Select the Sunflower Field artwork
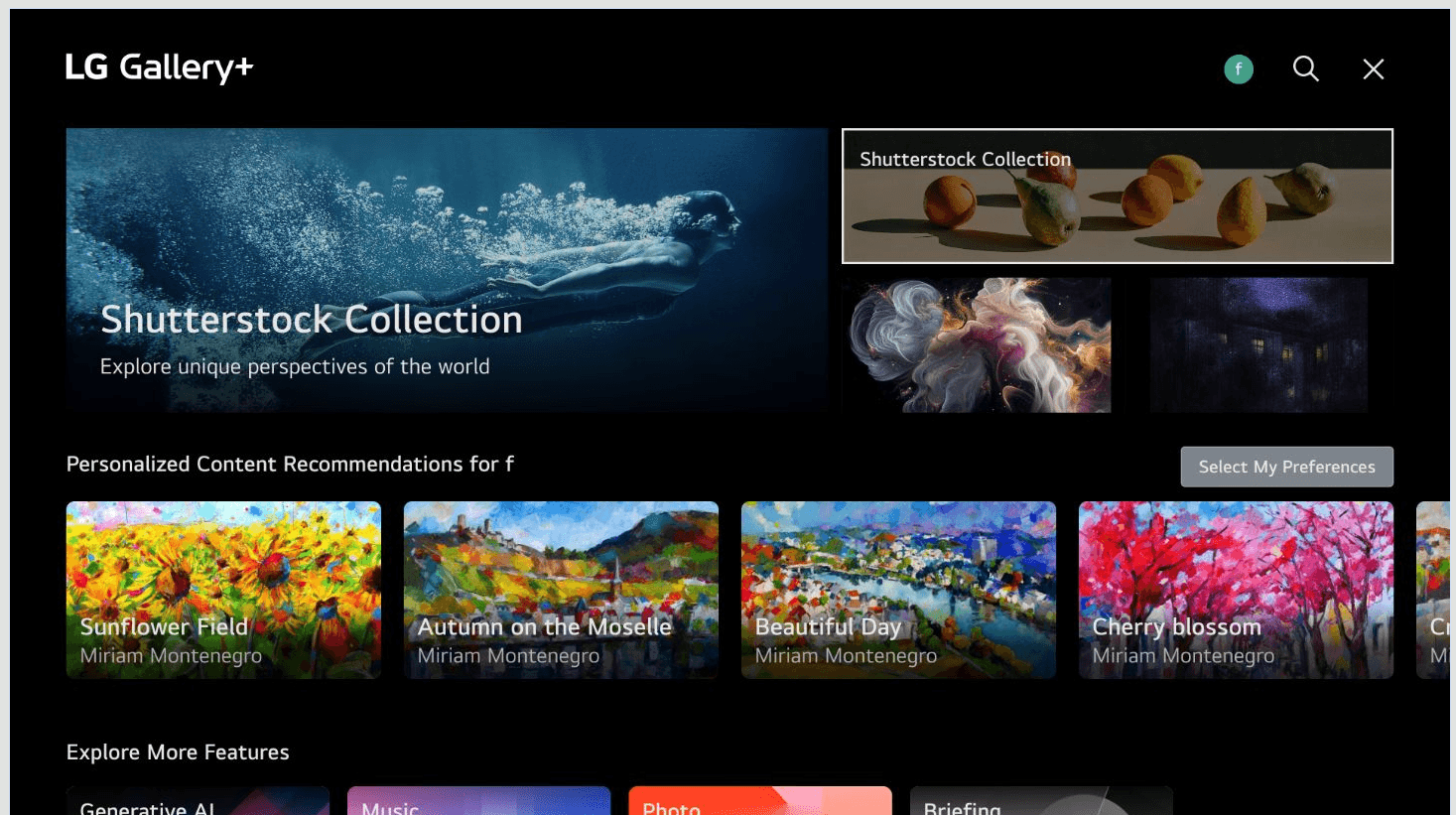The image size is (1456, 815). [x=222, y=590]
